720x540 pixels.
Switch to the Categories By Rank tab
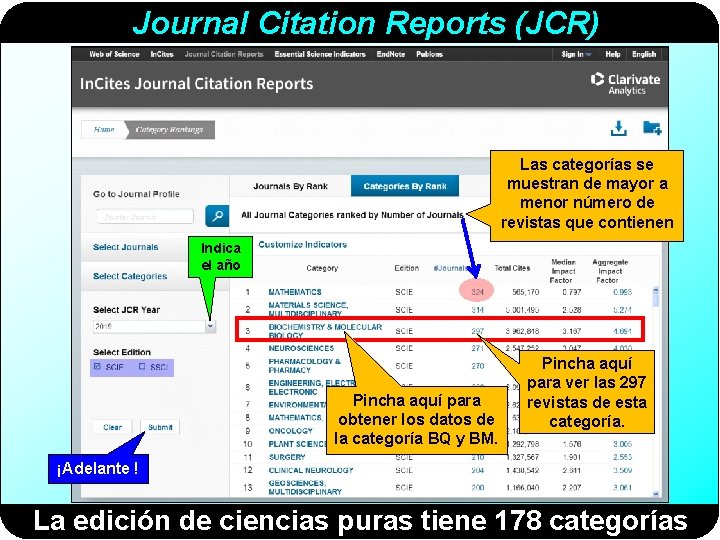tap(405, 186)
